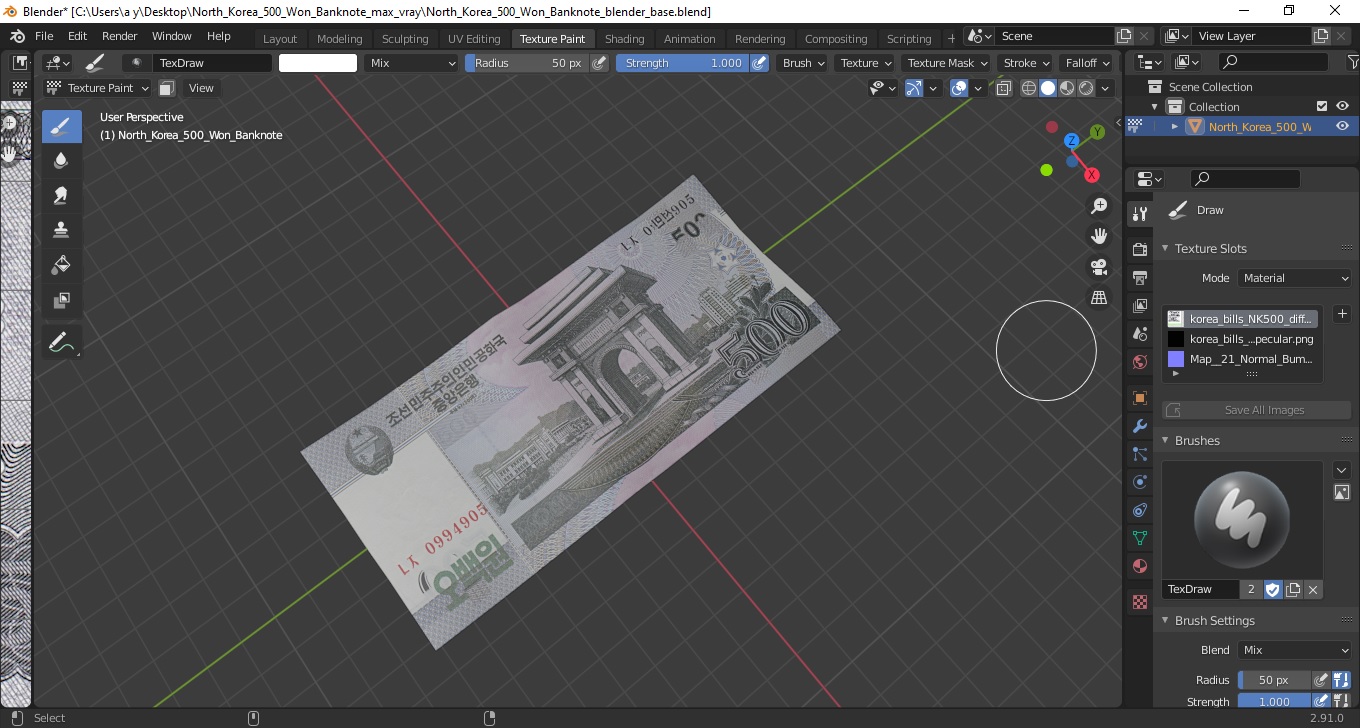Screen dimensions: 1360x728
Task: Click the zoom view magnifier icon
Action: click(x=1099, y=206)
